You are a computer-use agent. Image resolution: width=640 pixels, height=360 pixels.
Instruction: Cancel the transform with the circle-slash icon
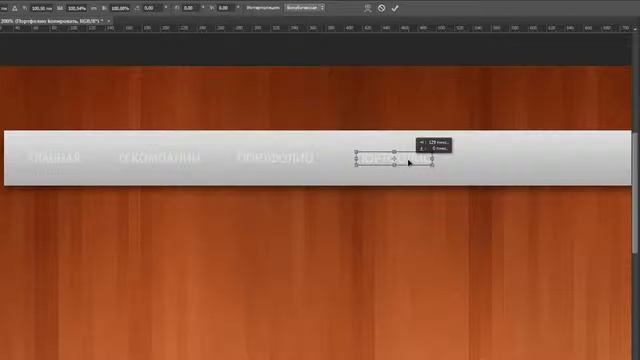381,8
